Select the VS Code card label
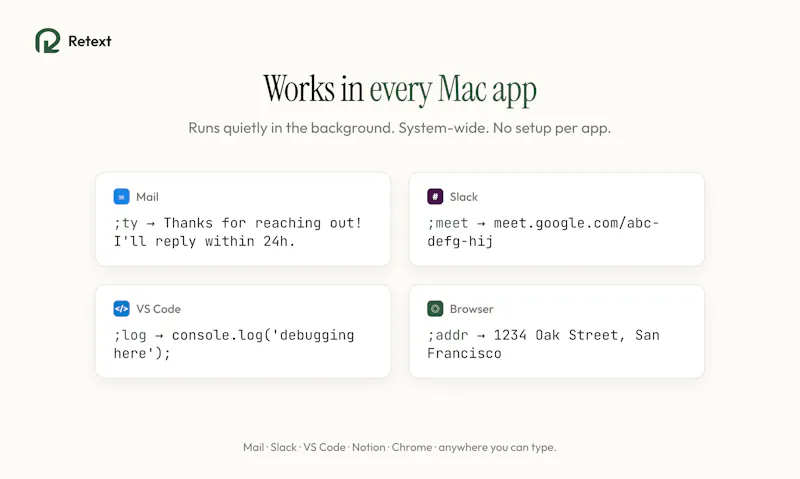 pos(159,309)
